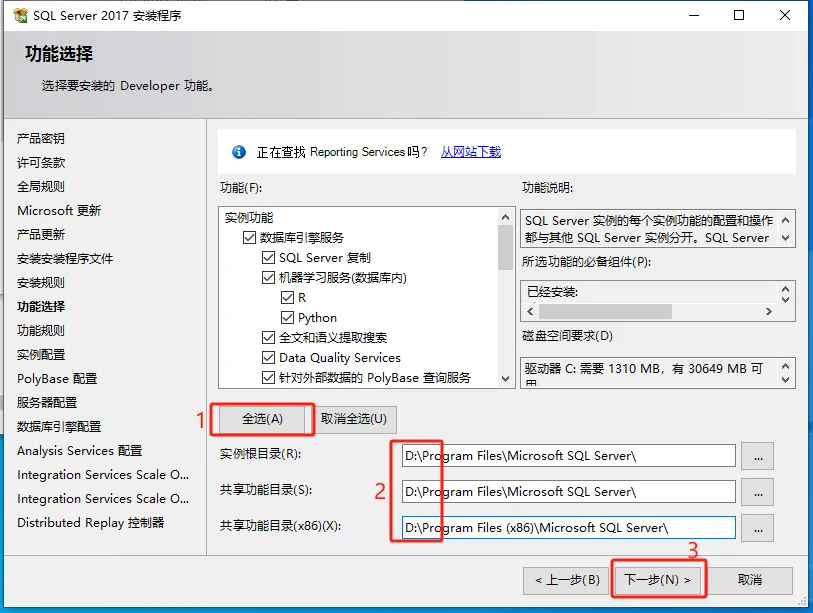
Task: Select 服务器配置 step in sidebar
Action: coord(47,402)
